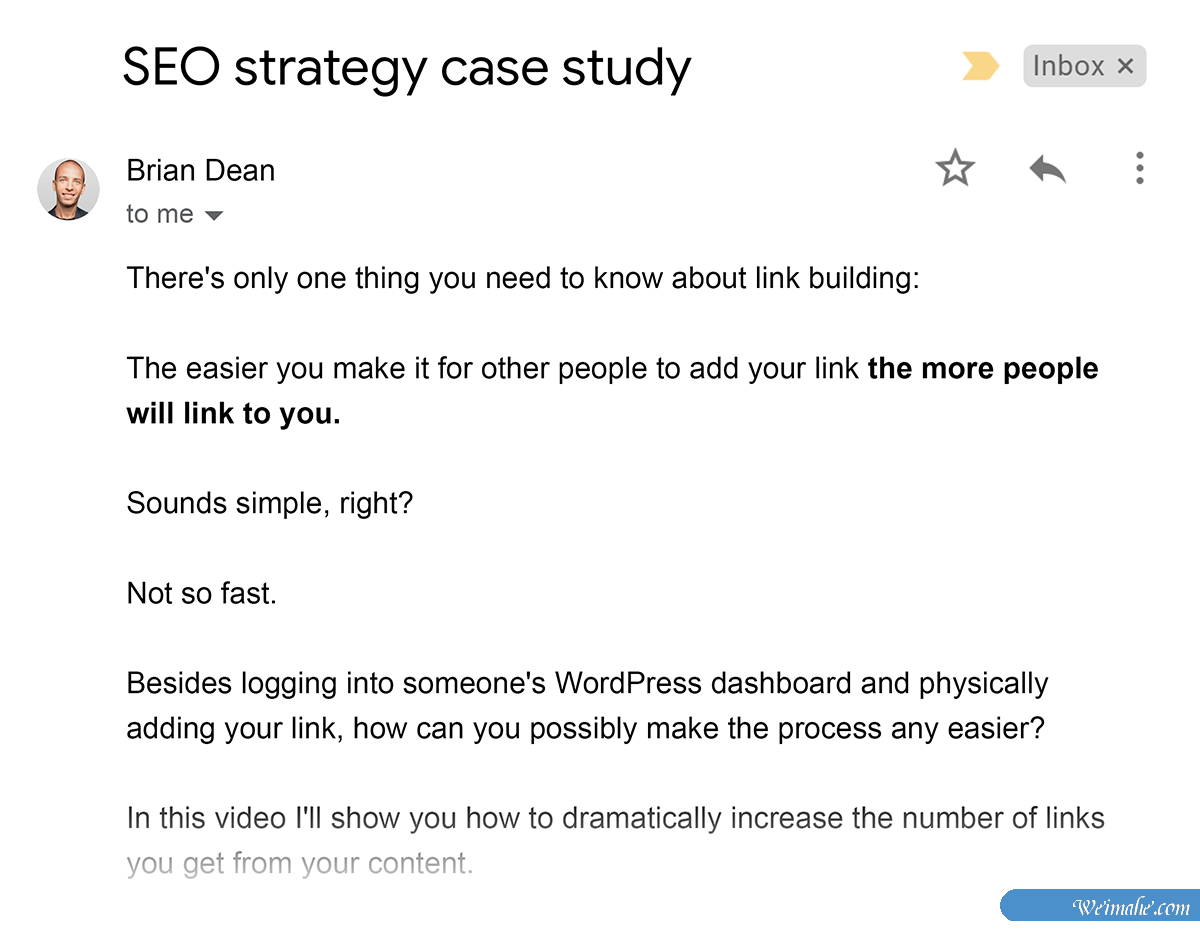Open Brian Dean's profile photo

[x=68, y=189]
